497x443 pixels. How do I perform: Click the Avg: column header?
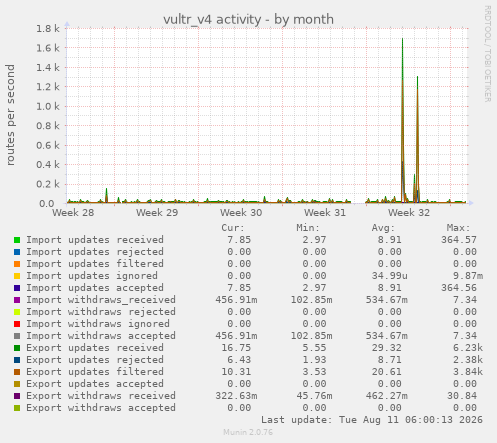(383, 228)
